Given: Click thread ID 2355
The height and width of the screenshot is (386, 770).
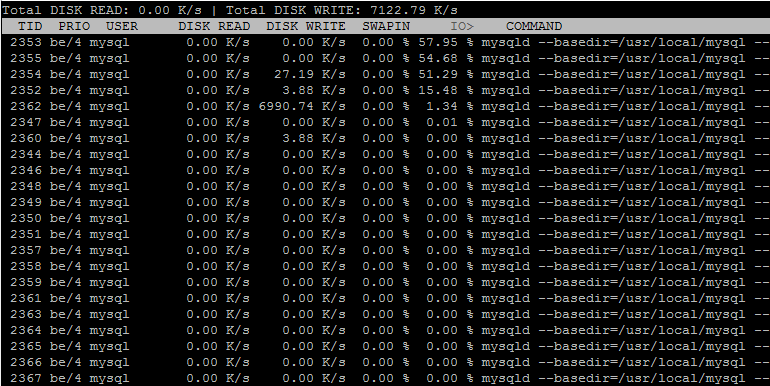Looking at the screenshot, I should click(x=26, y=58).
